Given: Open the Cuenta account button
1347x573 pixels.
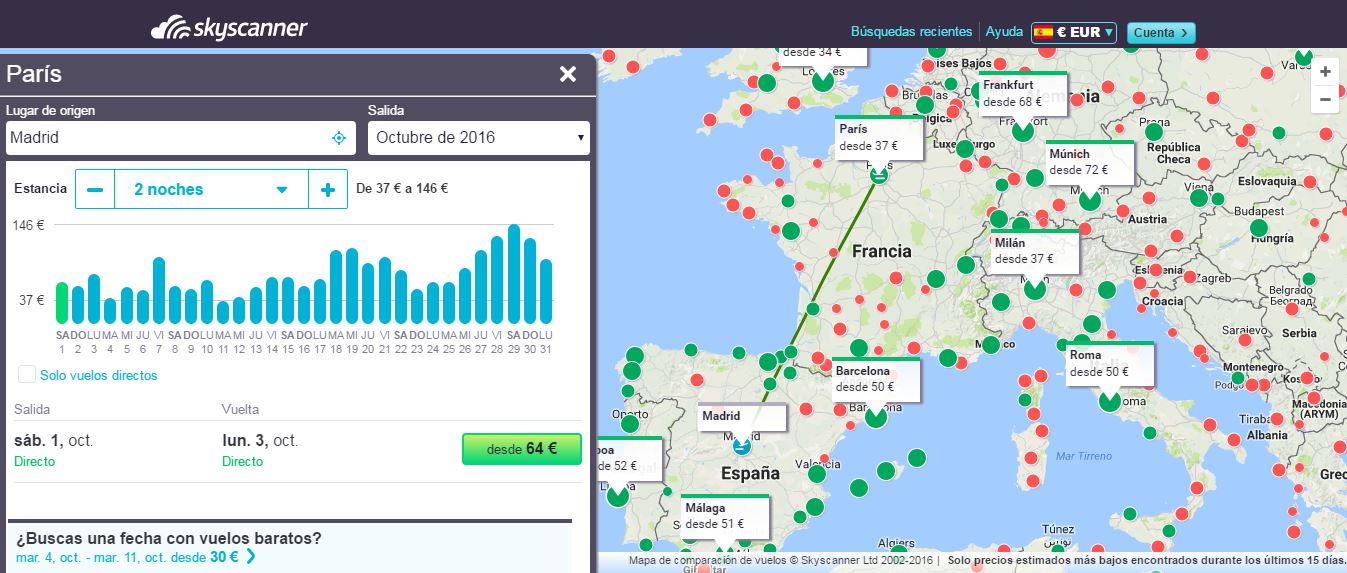Looking at the screenshot, I should click(x=1160, y=32).
